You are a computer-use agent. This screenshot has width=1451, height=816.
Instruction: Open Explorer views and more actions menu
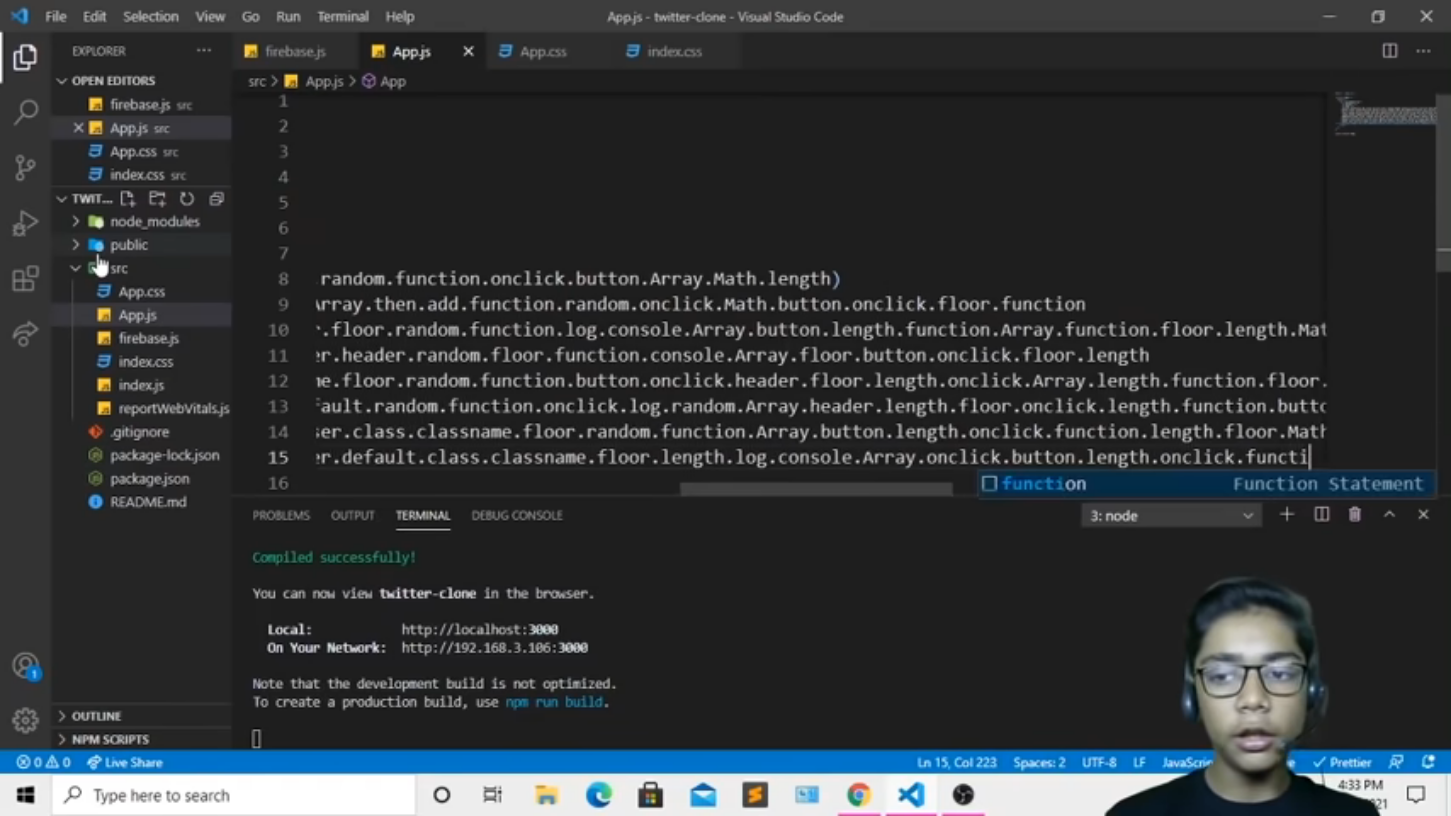(x=204, y=51)
